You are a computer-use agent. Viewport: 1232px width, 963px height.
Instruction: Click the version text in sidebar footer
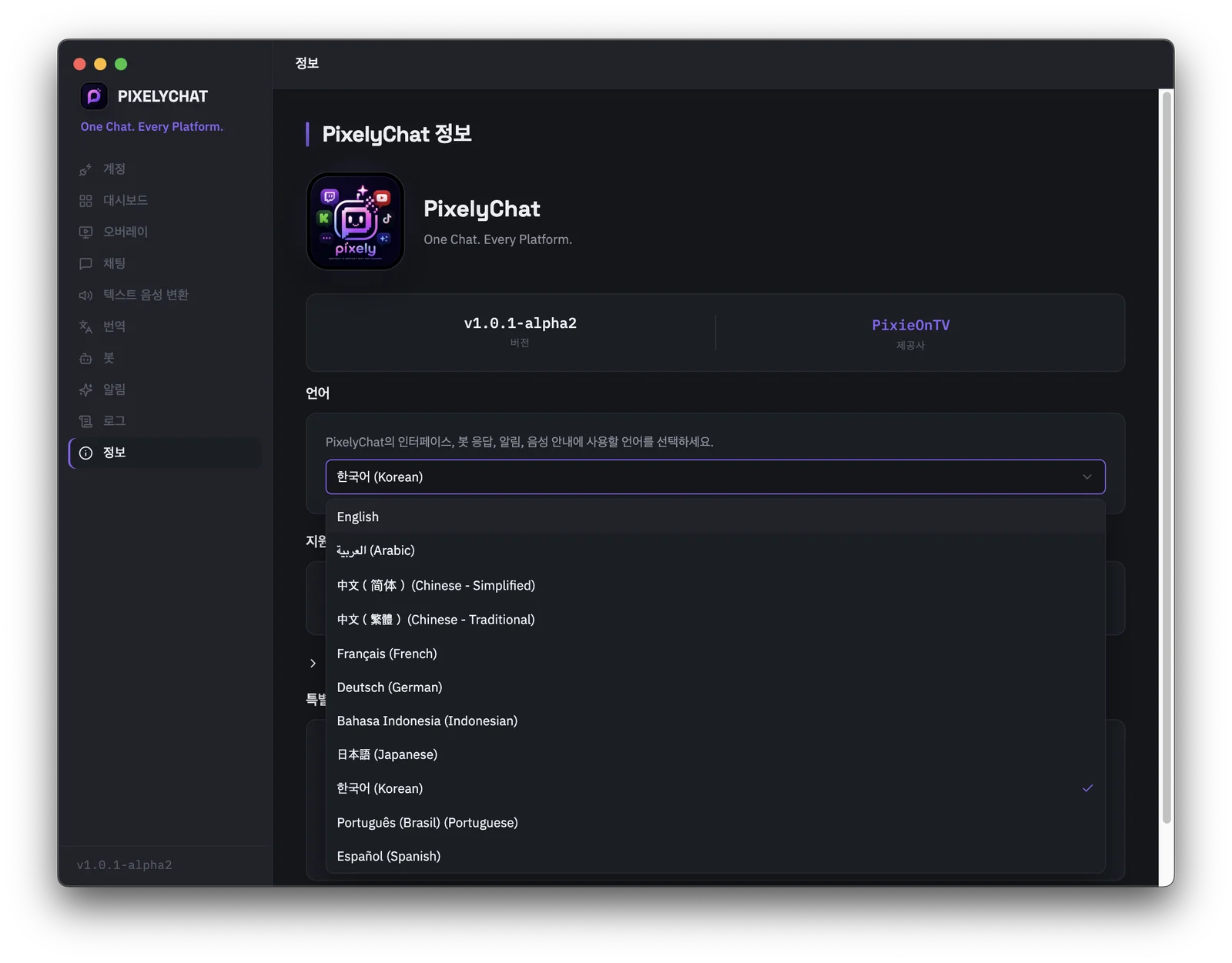click(x=125, y=865)
